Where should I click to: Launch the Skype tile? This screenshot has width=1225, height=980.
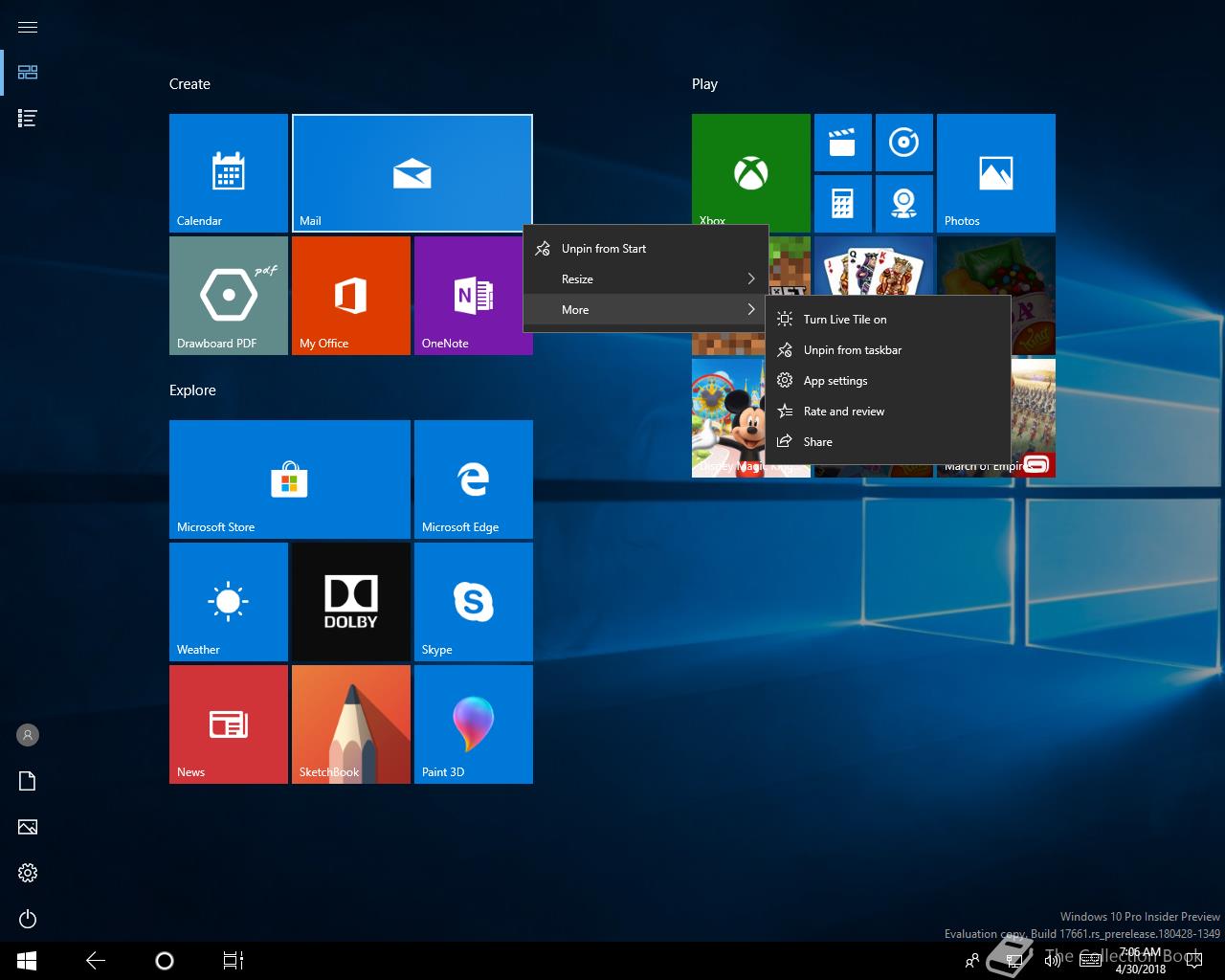point(474,602)
